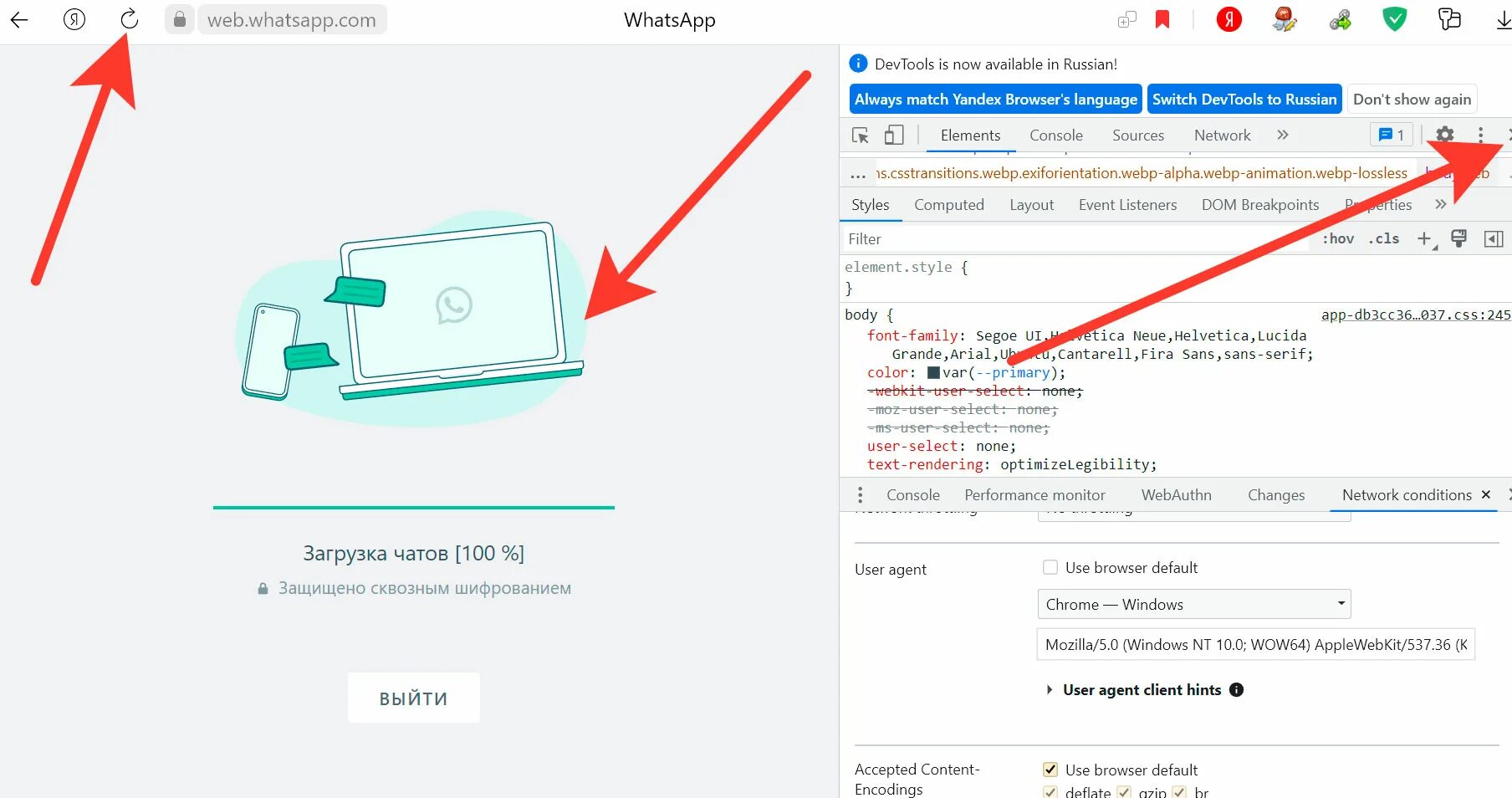Switch to the Elements tab

(970, 136)
